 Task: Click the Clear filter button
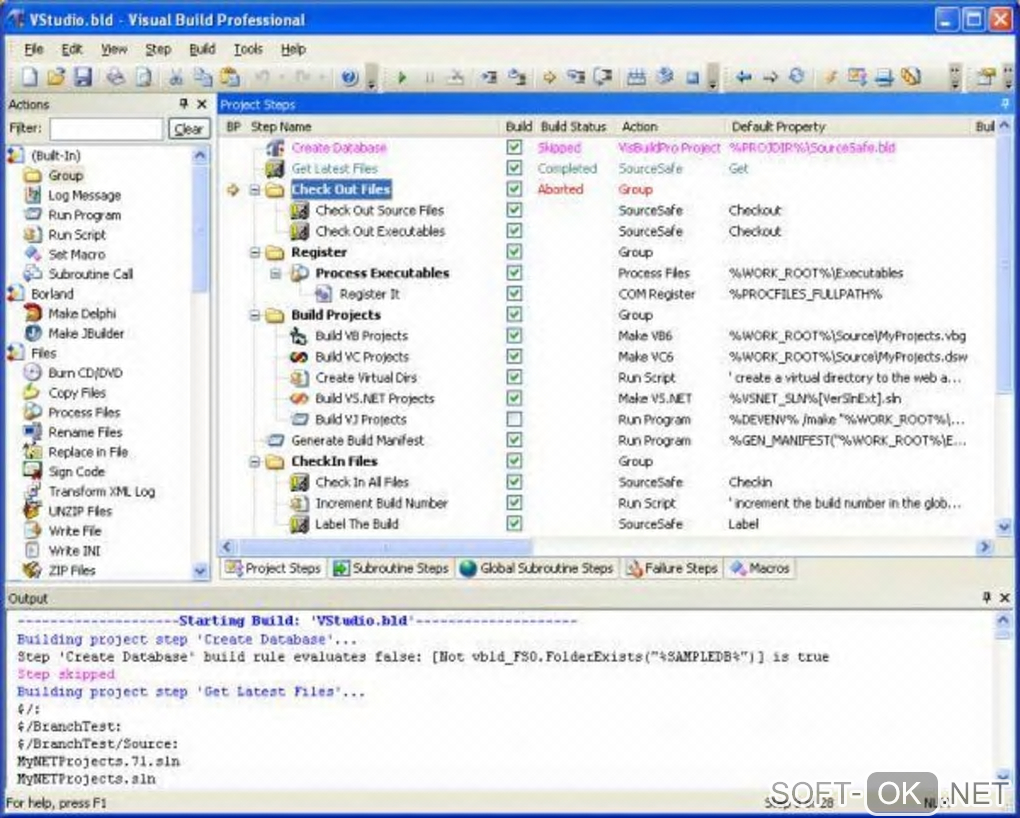189,129
